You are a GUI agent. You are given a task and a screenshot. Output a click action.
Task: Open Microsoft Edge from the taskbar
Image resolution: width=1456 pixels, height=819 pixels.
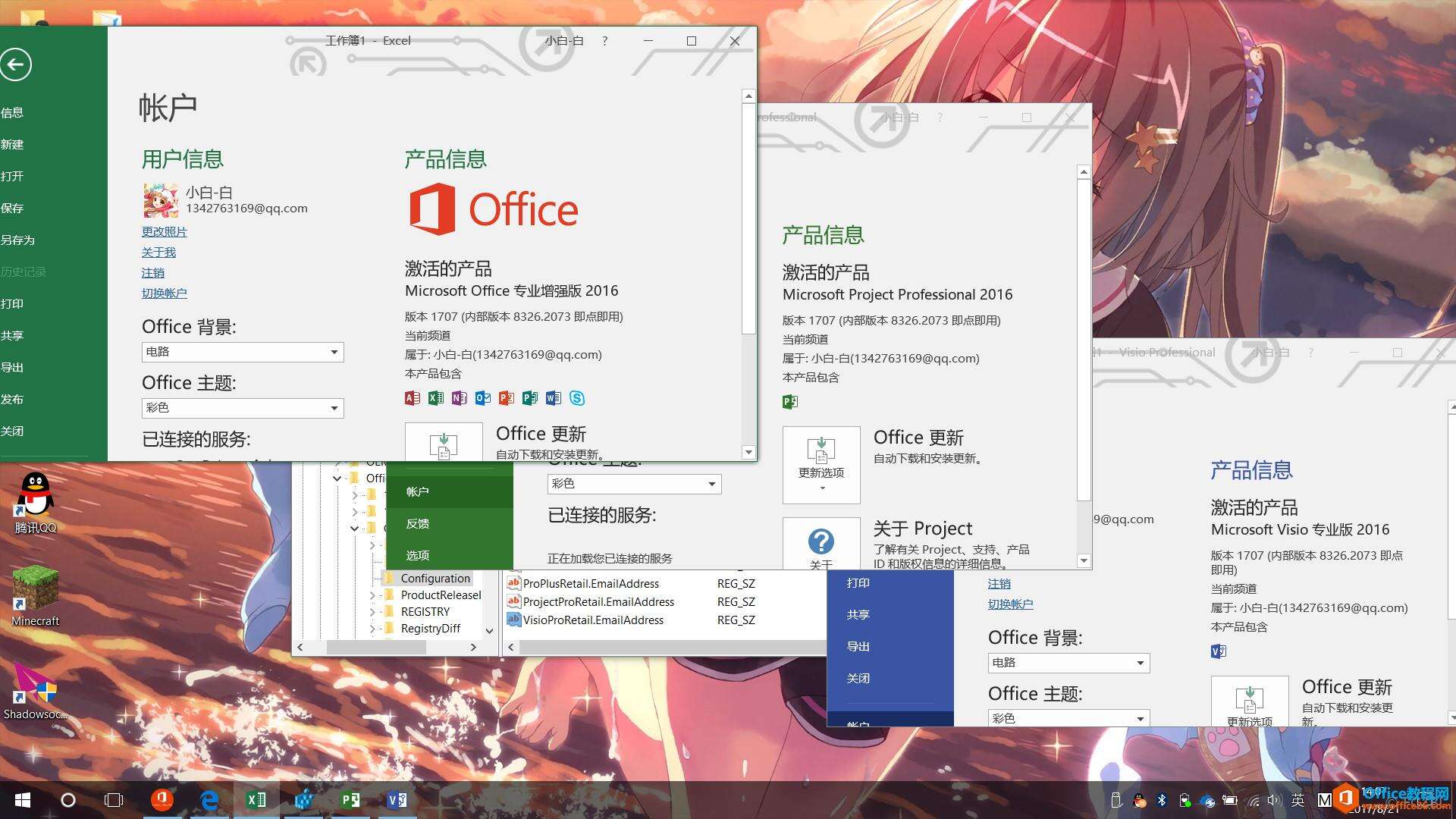click(209, 799)
